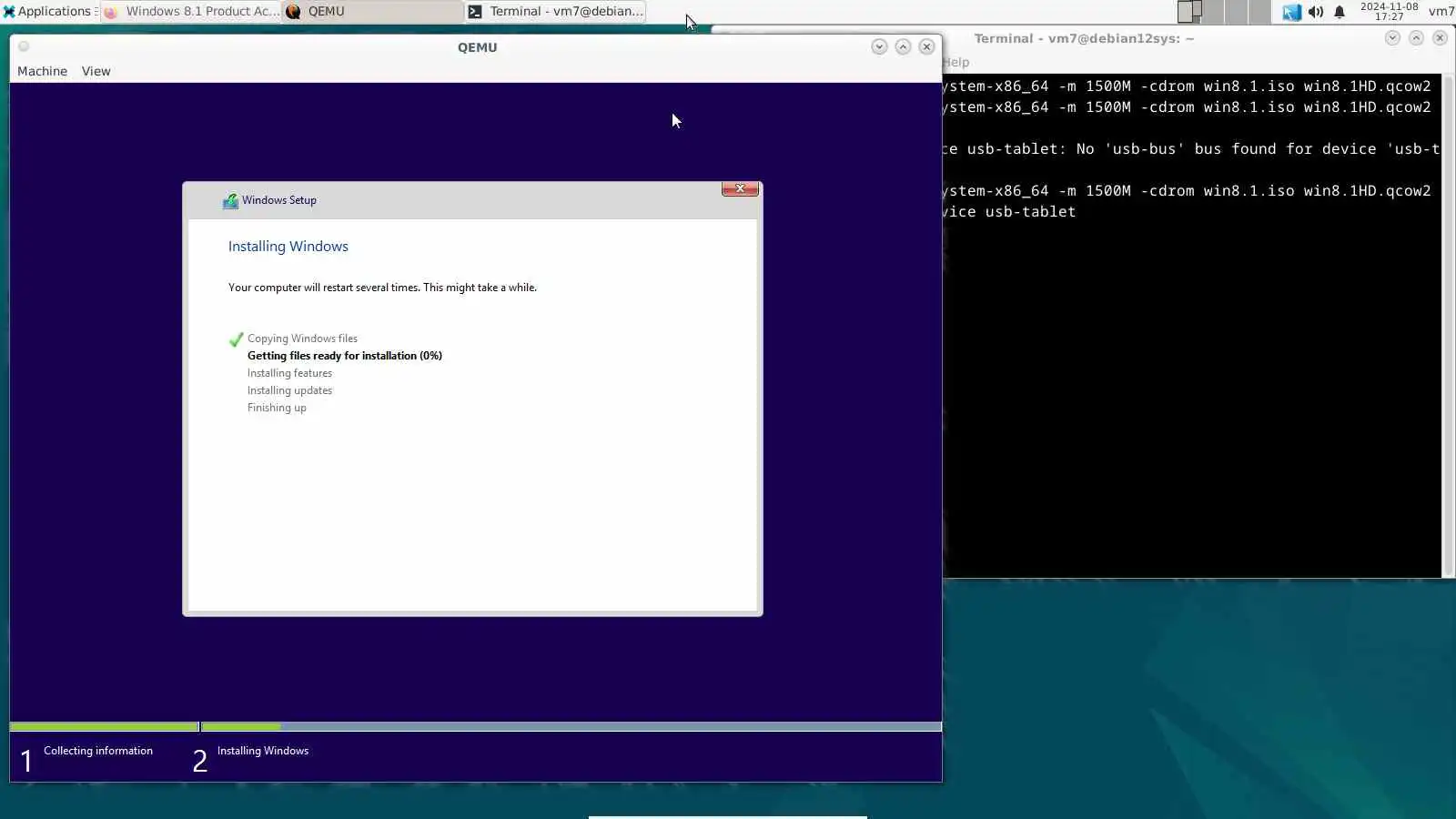Open the notifications bell icon
Image resolution: width=1456 pixels, height=819 pixels.
(1340, 12)
